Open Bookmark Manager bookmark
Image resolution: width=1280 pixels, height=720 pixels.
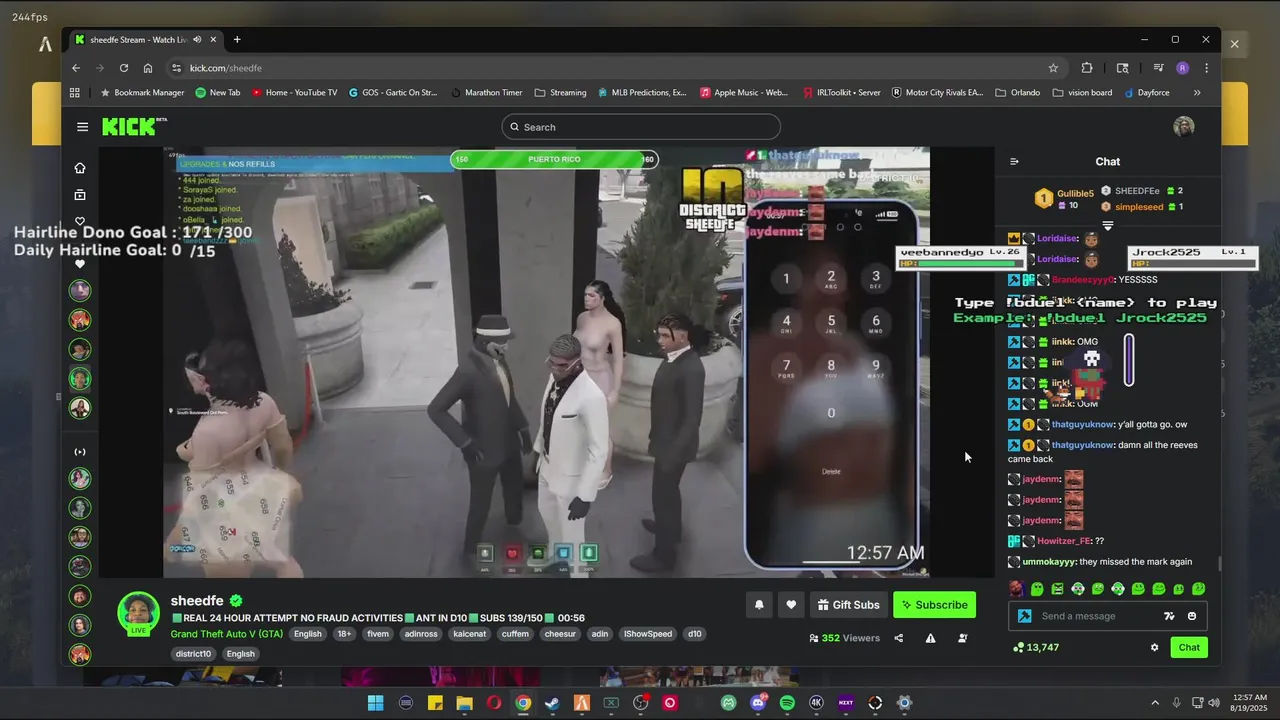coord(142,92)
